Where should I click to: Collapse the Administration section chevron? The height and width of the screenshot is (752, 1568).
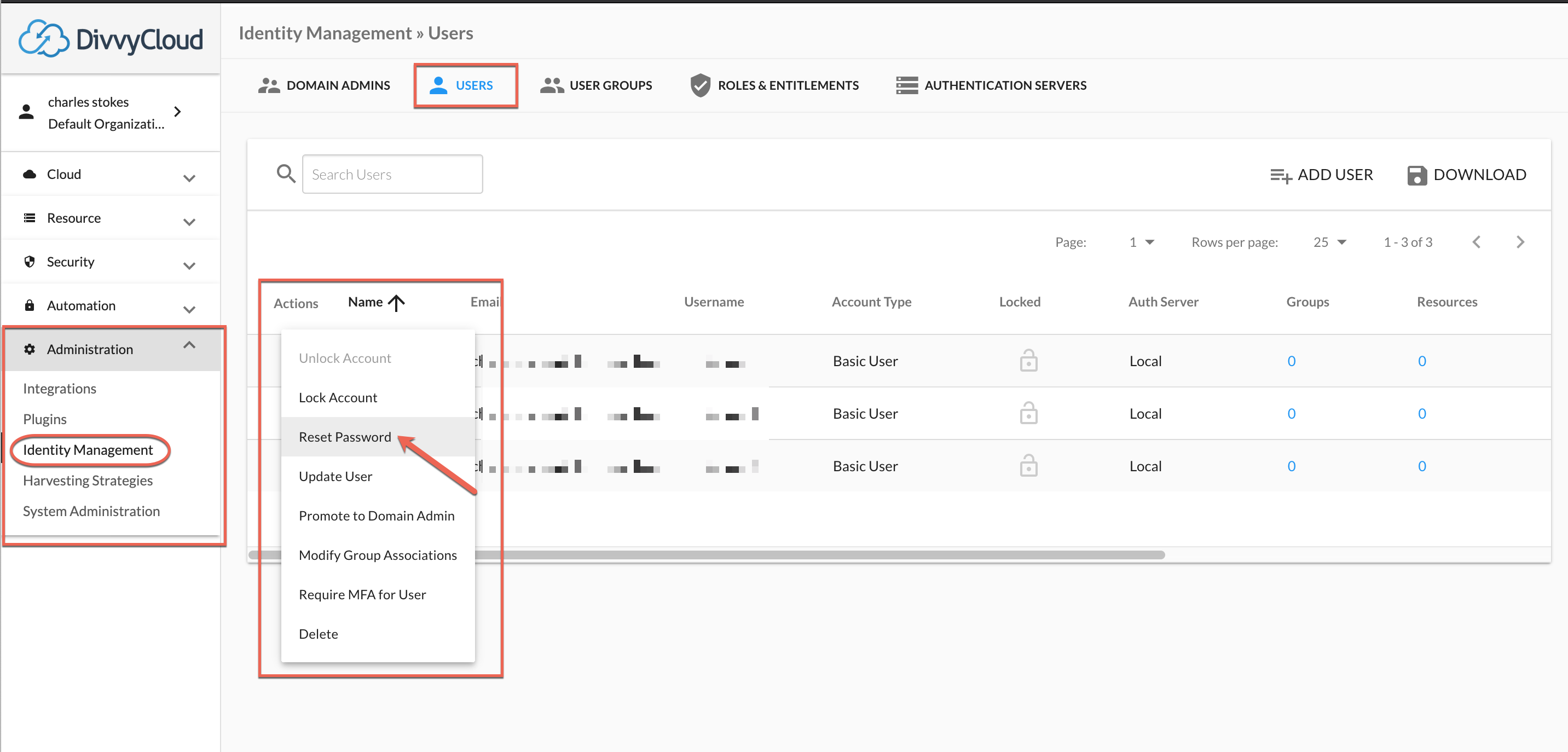(x=189, y=345)
